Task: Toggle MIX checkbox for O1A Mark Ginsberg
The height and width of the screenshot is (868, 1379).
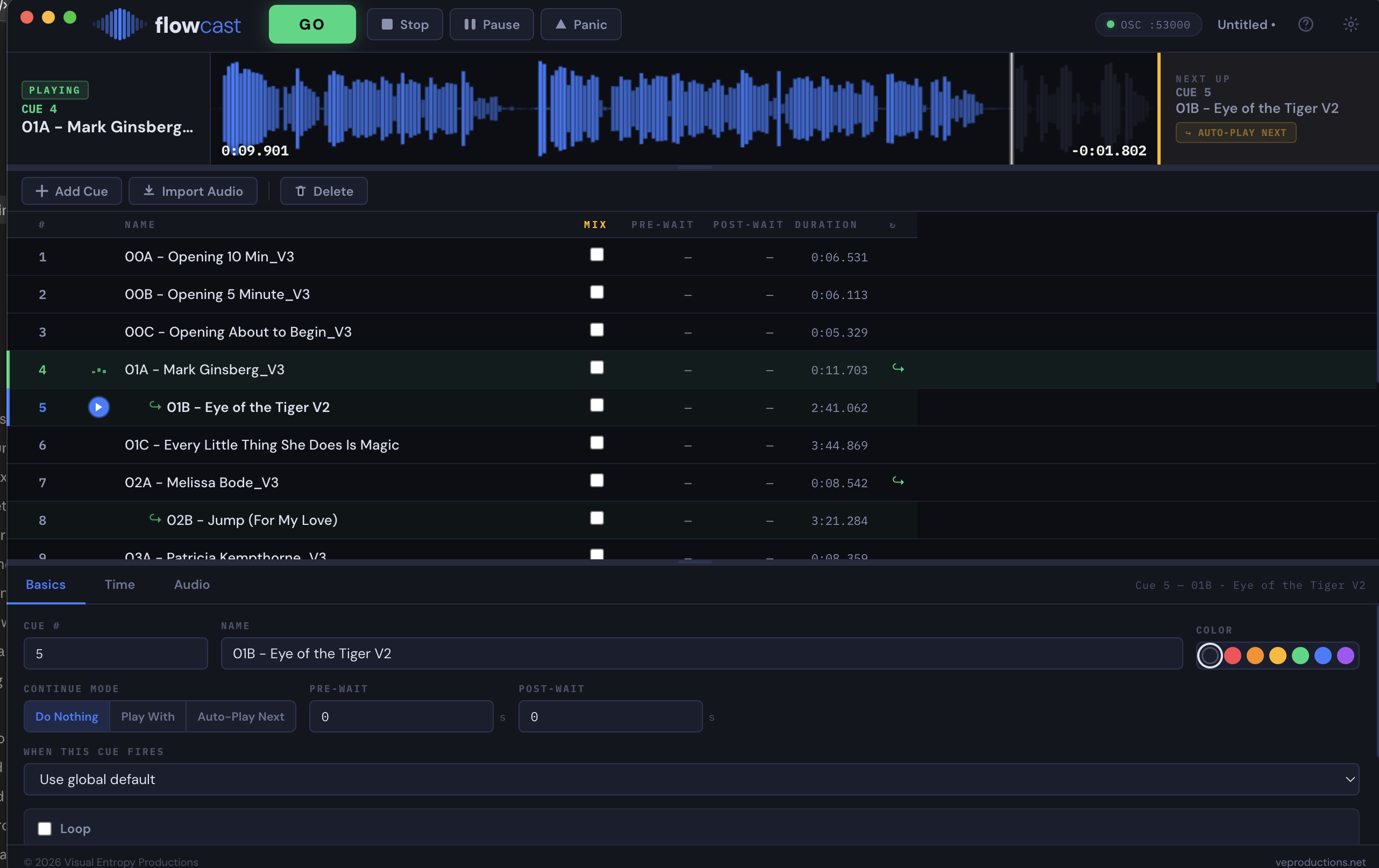Action: click(x=597, y=368)
